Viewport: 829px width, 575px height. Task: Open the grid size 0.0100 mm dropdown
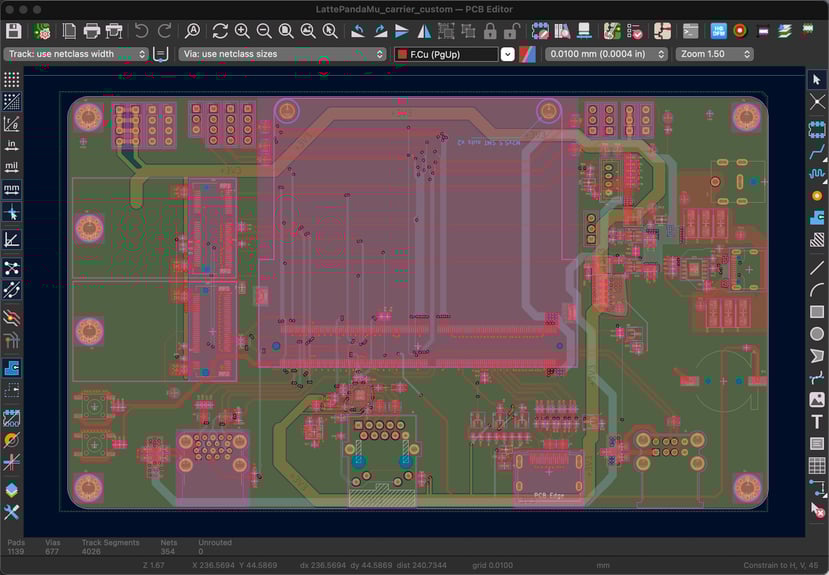605,54
